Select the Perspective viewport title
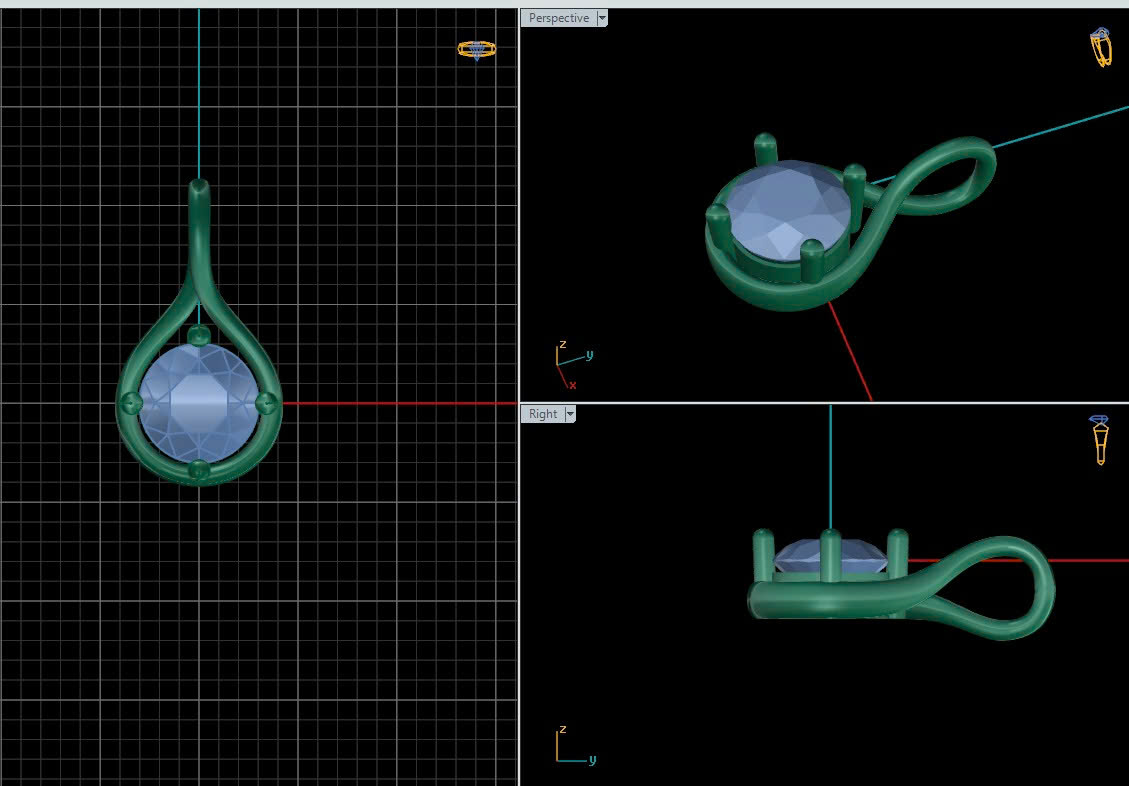The width and height of the screenshot is (1129, 786). click(x=558, y=18)
